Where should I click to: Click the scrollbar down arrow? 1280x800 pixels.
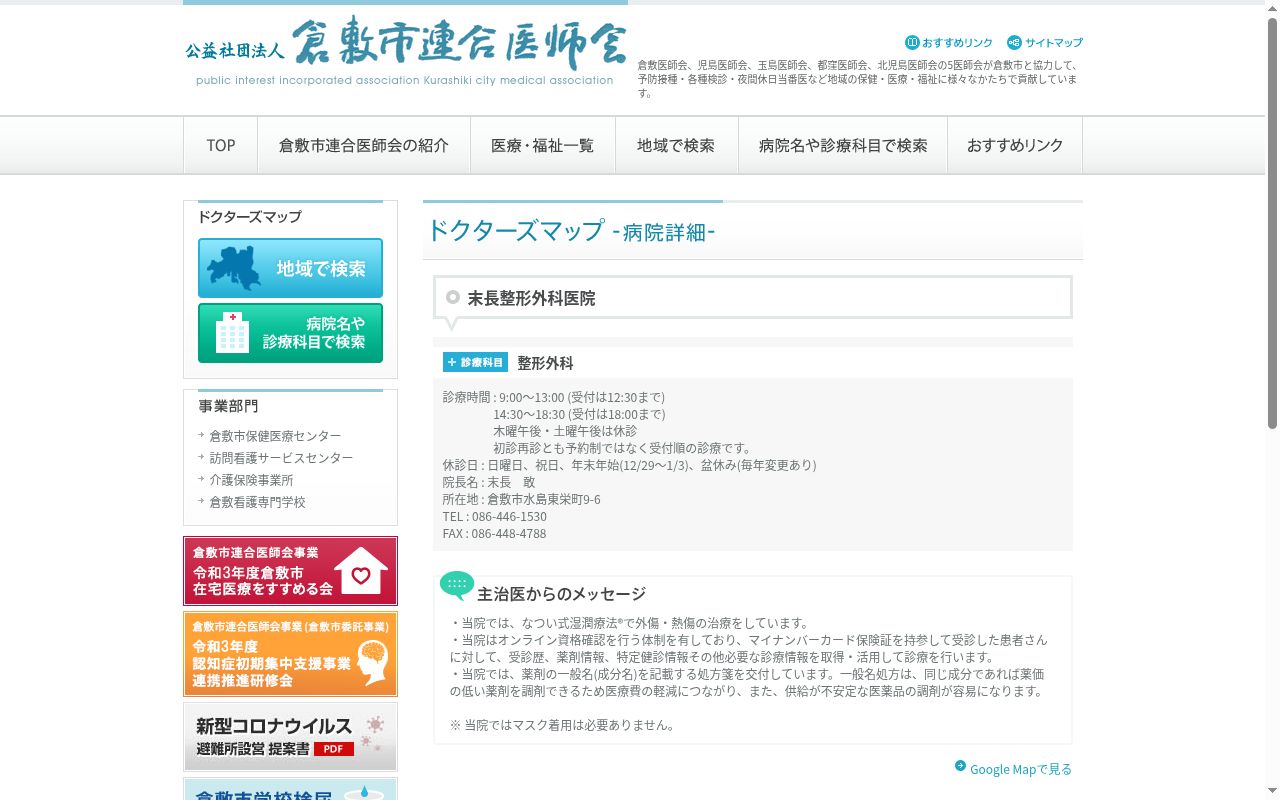(x=1272, y=792)
